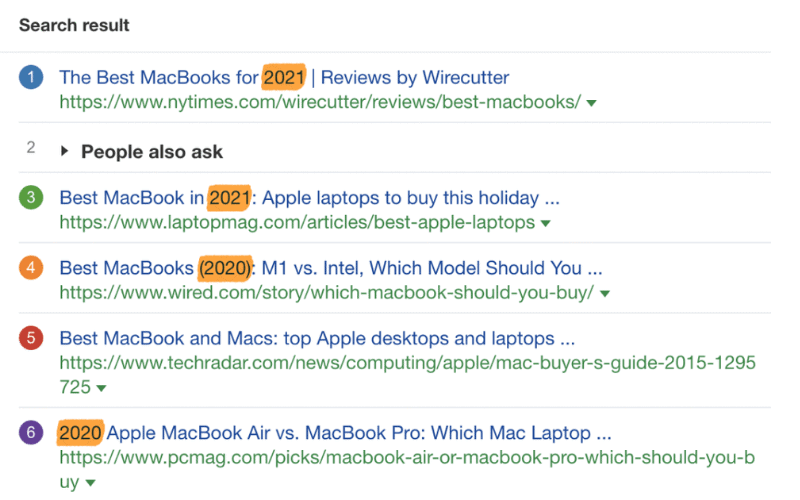The image size is (800, 500).
Task: Visit the wired.com which-macbook-should-you-buy URL
Action: click(327, 293)
